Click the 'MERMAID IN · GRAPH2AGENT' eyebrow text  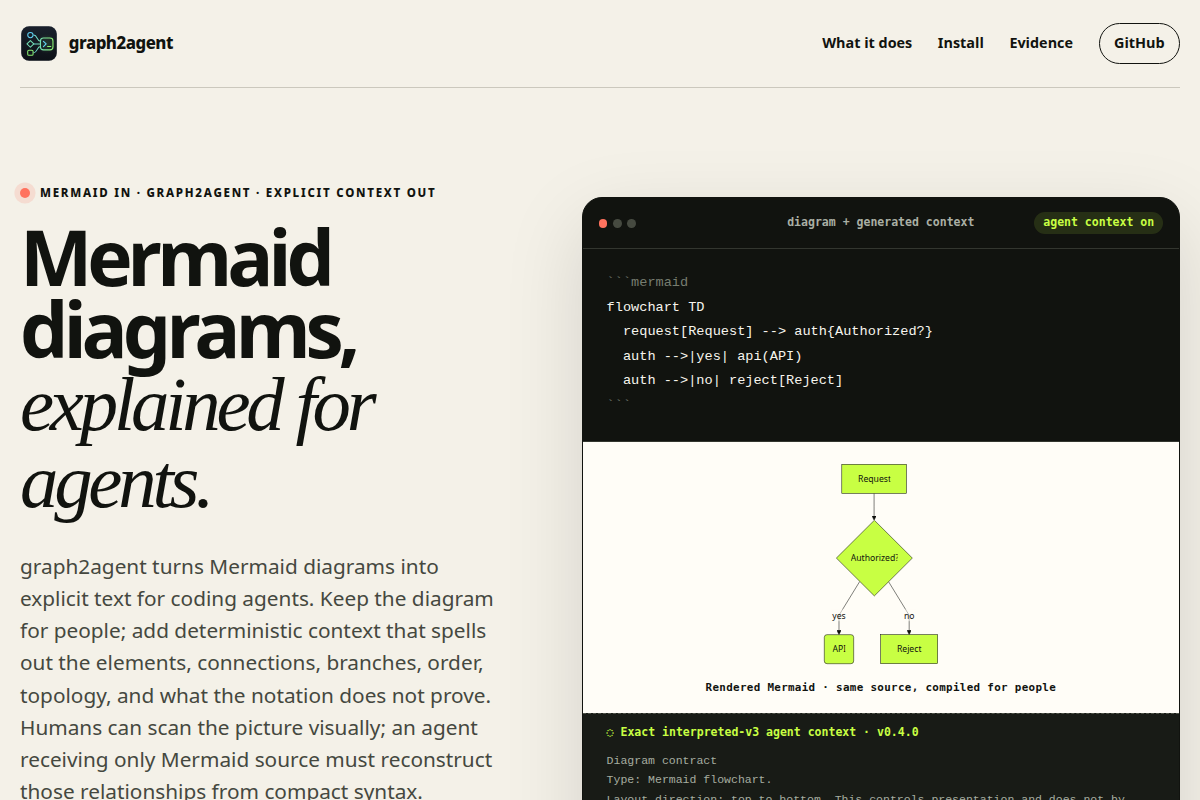[238, 193]
